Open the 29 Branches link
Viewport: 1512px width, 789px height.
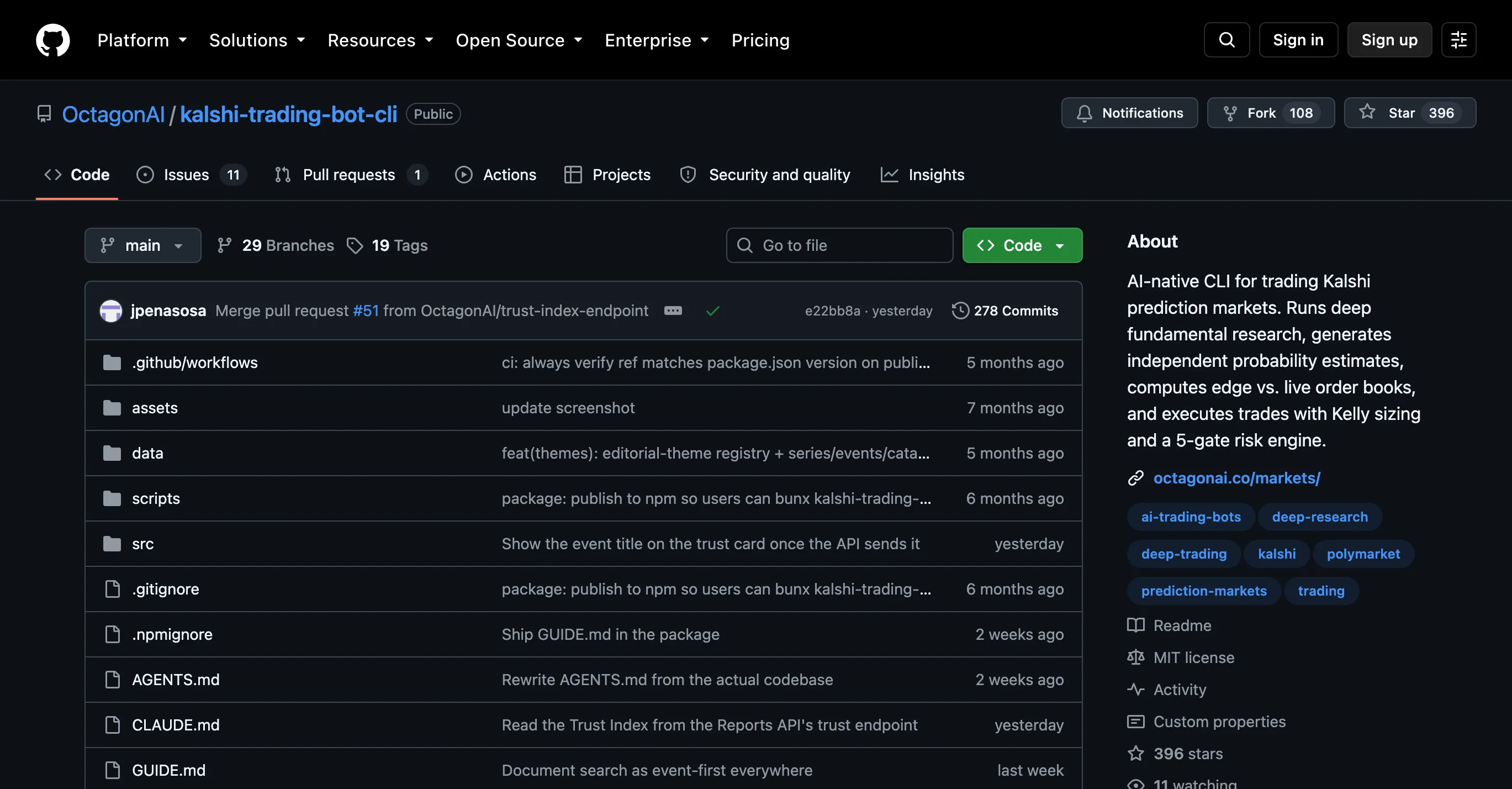pos(275,245)
